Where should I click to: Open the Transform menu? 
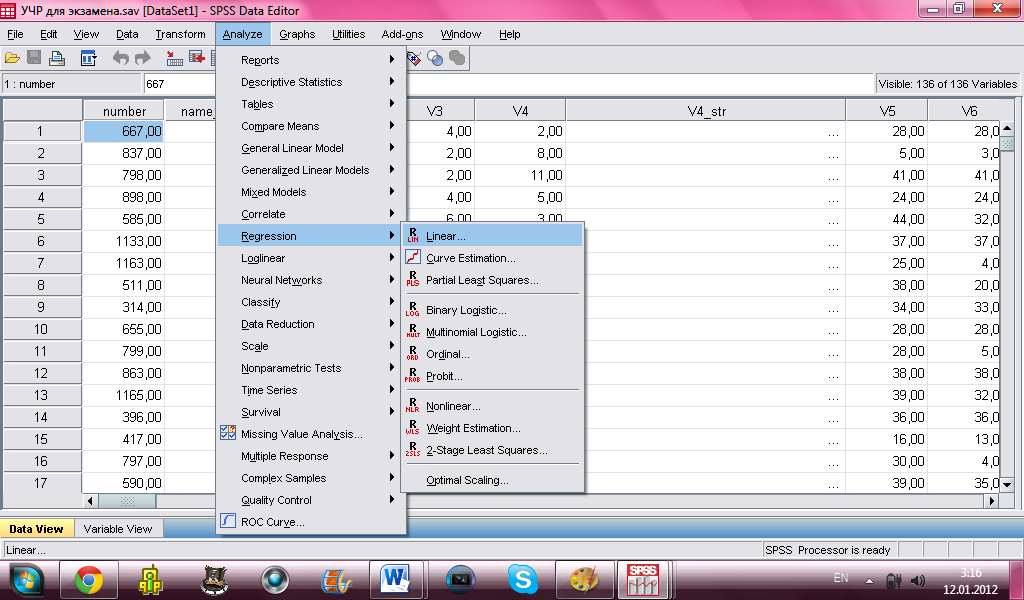(180, 34)
